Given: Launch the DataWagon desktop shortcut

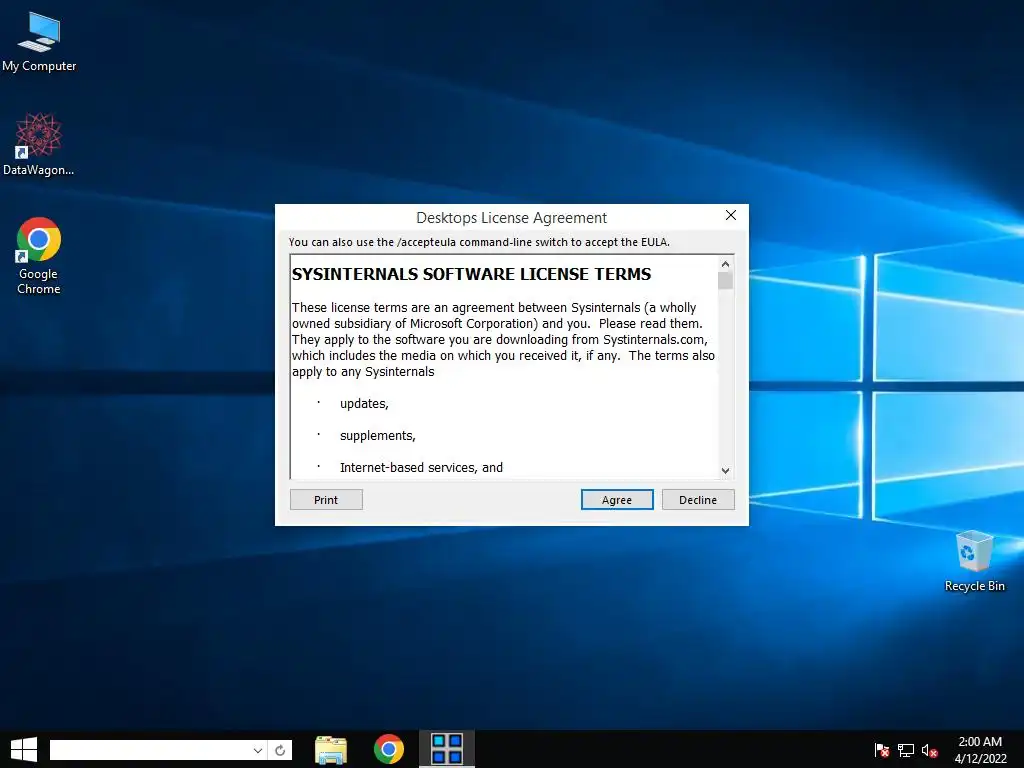Looking at the screenshot, I should click(x=39, y=144).
